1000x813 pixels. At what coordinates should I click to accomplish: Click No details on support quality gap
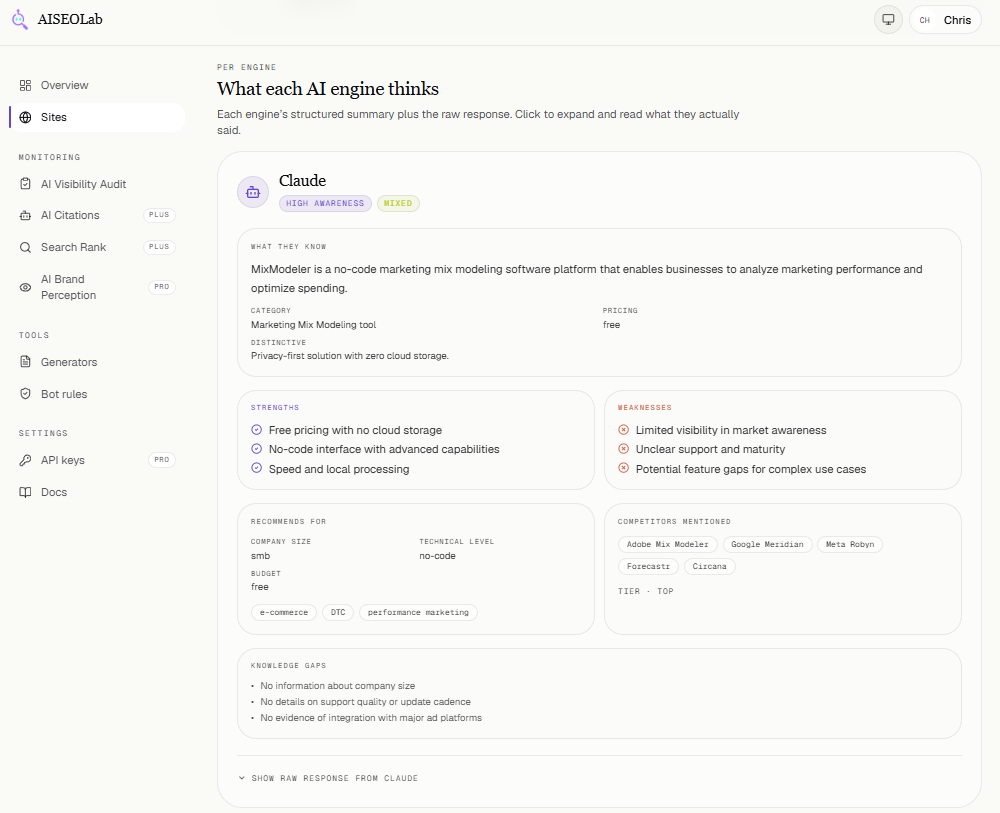tap(365, 702)
